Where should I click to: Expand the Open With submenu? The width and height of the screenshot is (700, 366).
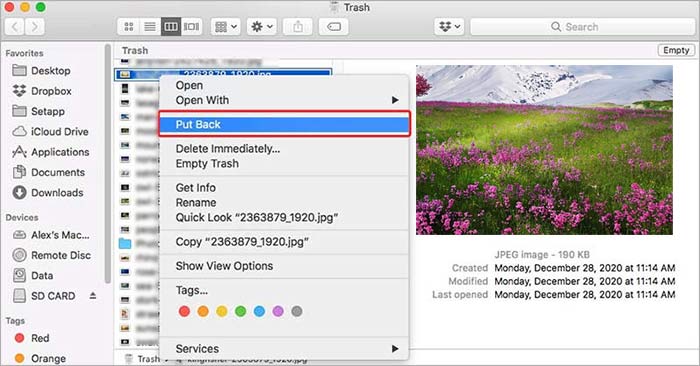pos(284,100)
